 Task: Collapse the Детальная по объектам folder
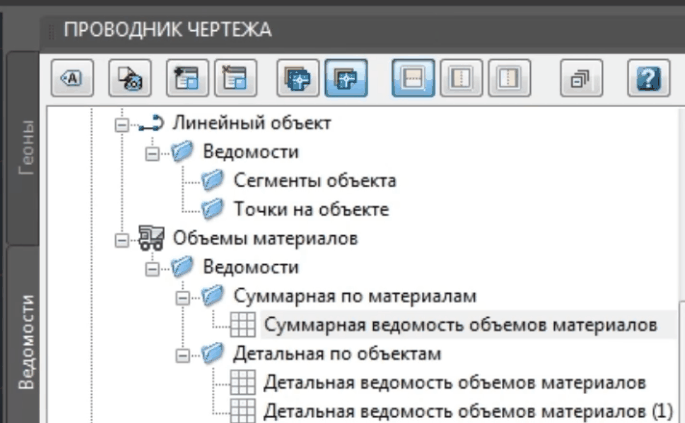click(x=183, y=356)
